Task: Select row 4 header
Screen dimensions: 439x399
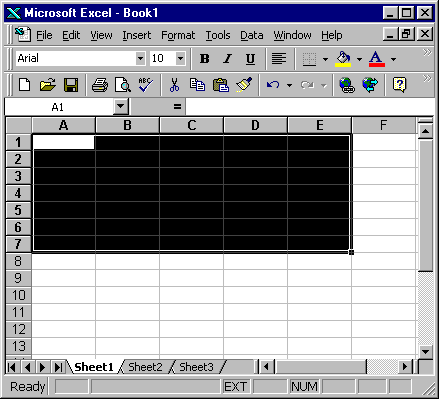Action: click(x=18, y=193)
